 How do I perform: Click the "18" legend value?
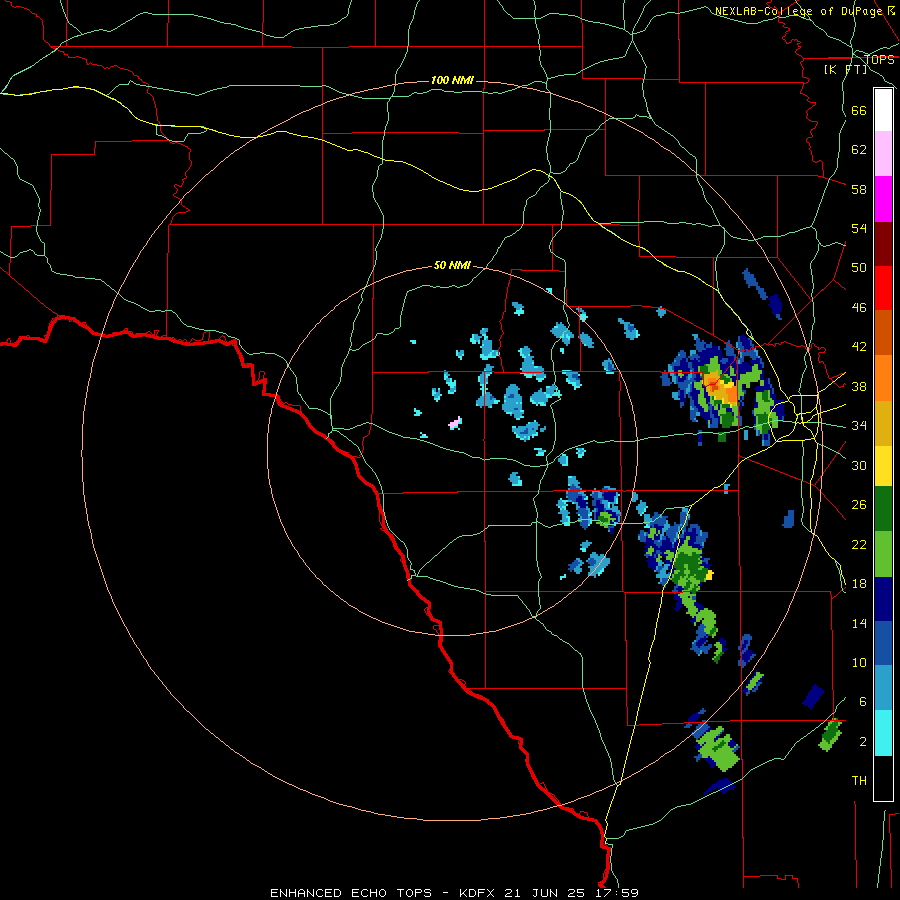click(x=859, y=584)
